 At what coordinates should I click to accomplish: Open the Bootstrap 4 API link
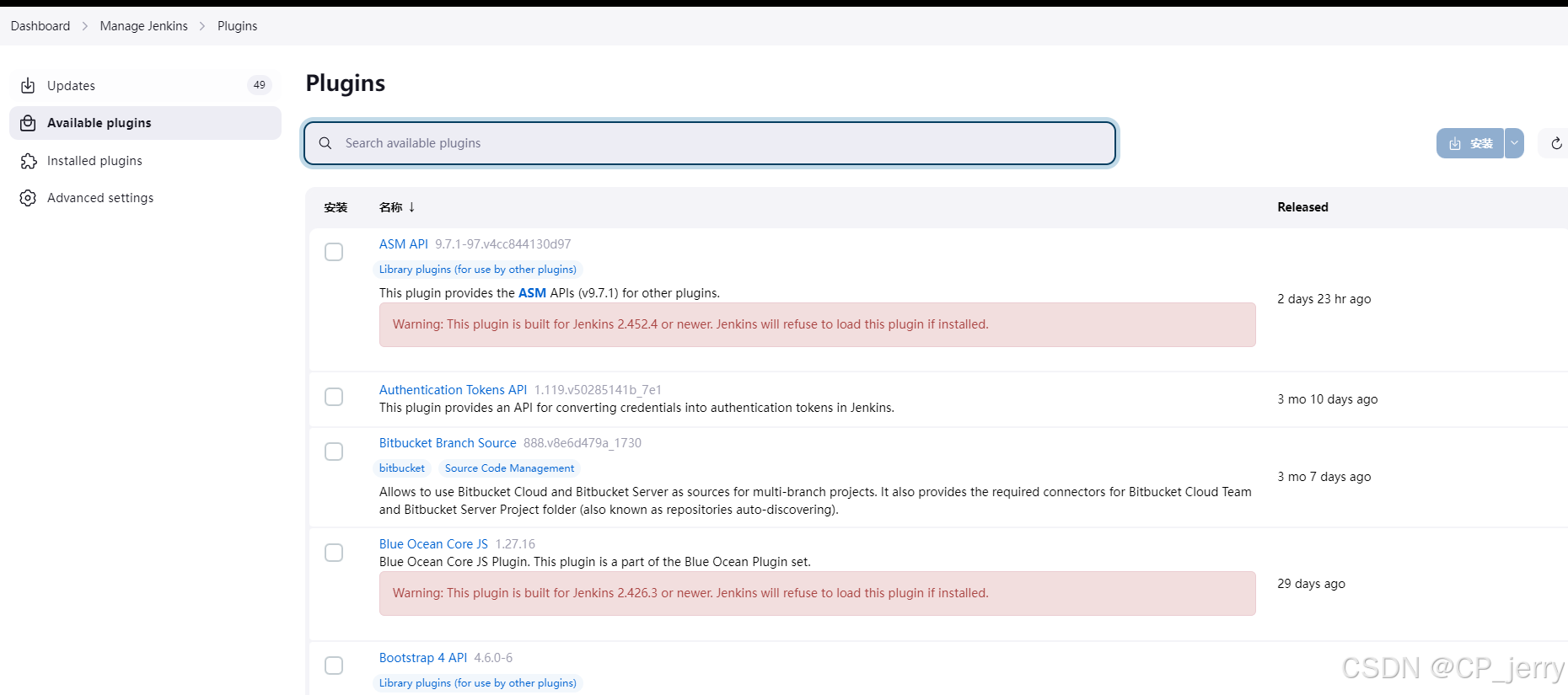pos(423,658)
